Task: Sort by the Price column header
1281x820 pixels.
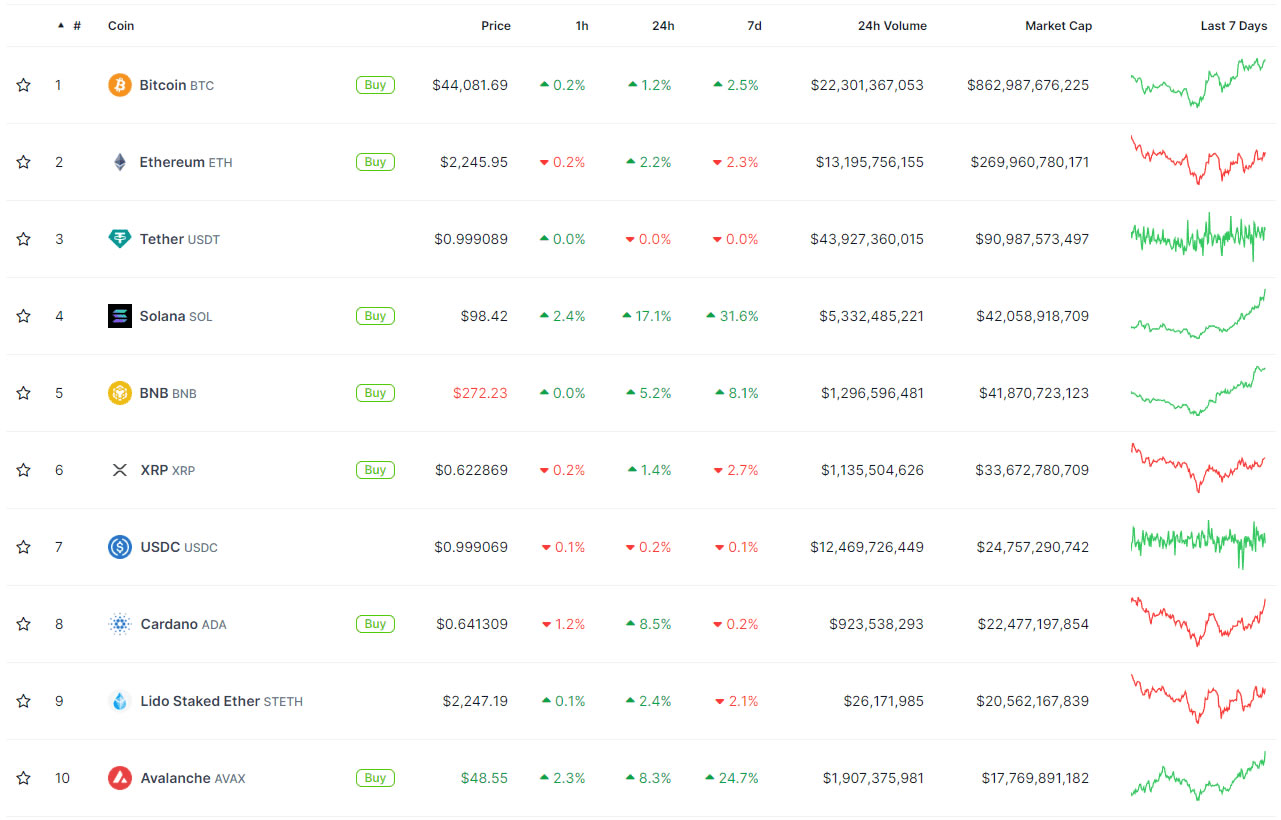Action: (495, 26)
